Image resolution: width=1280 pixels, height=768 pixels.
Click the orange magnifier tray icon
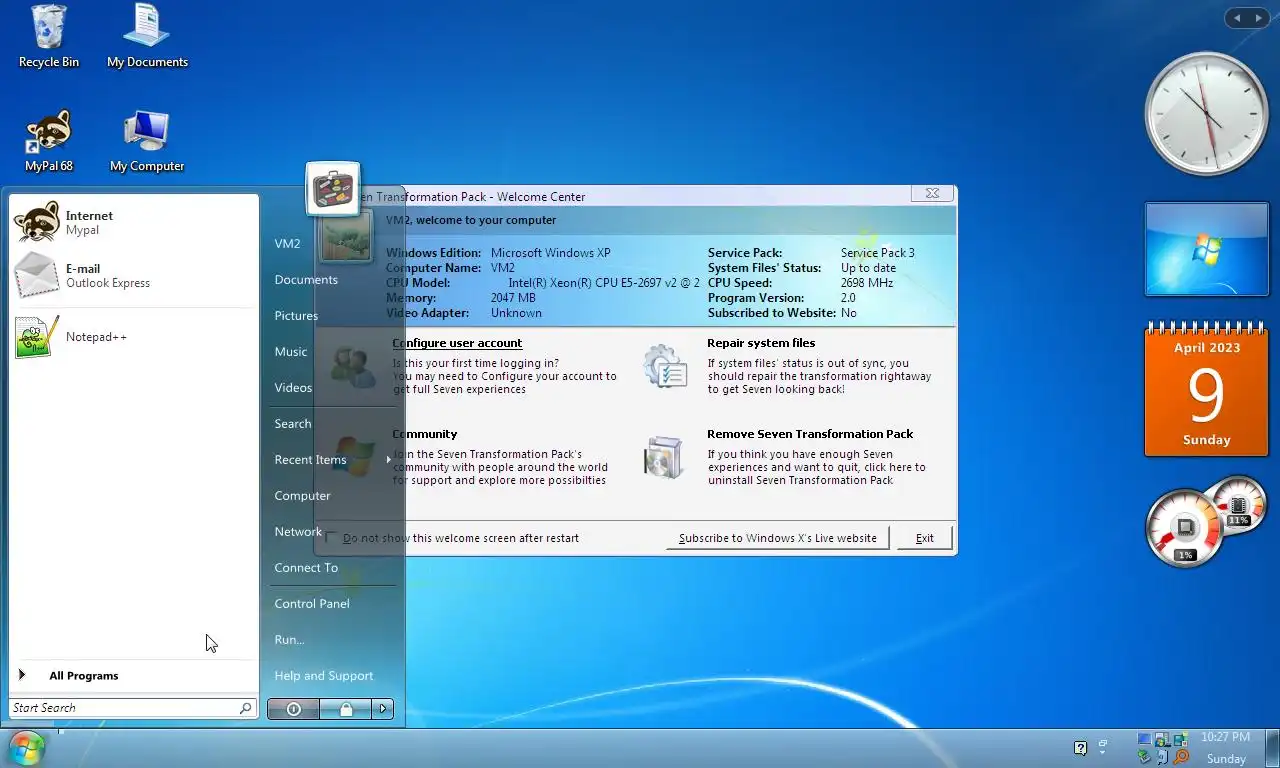pos(1181,757)
